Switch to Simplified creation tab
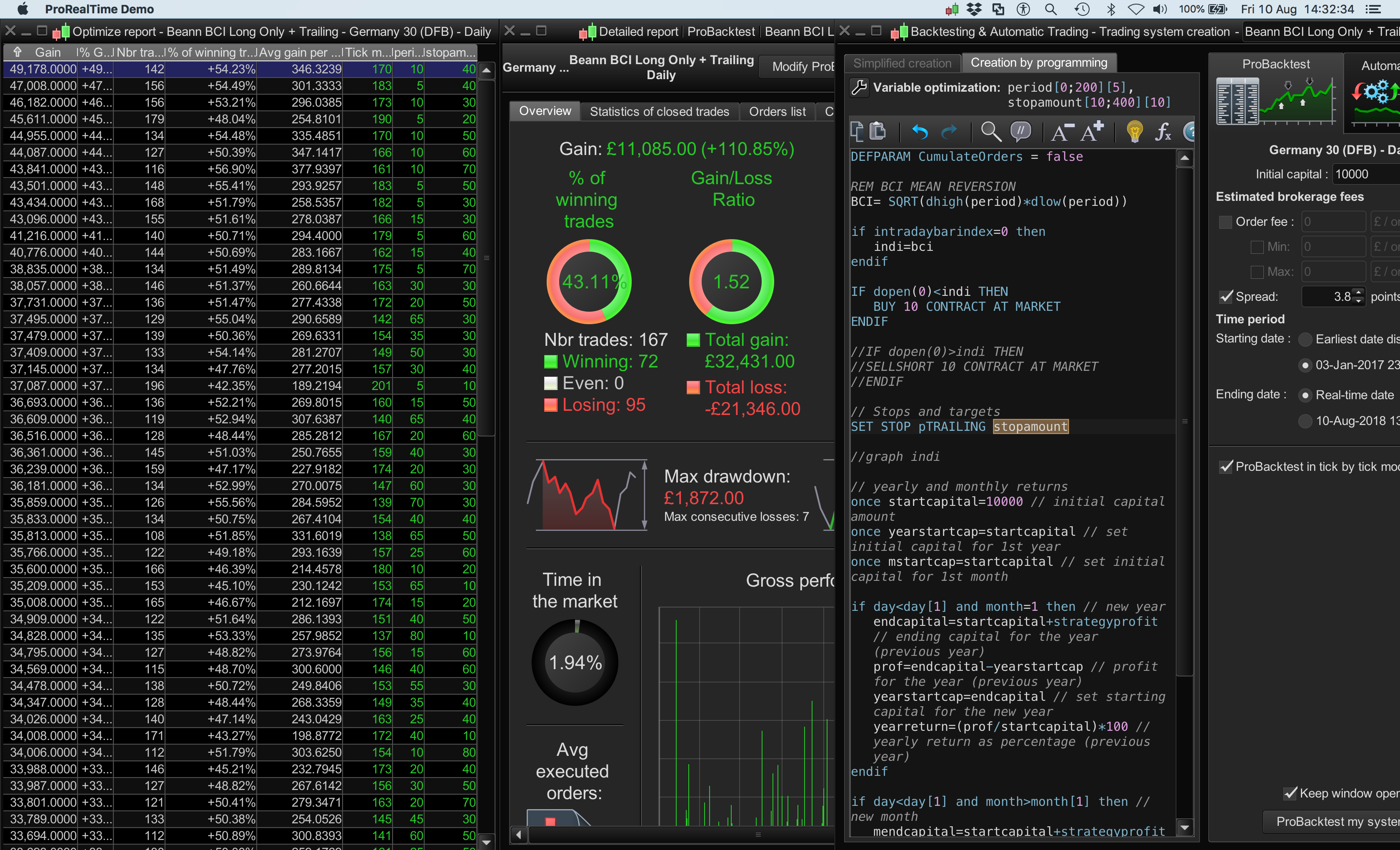The width and height of the screenshot is (1400, 850). point(902,63)
